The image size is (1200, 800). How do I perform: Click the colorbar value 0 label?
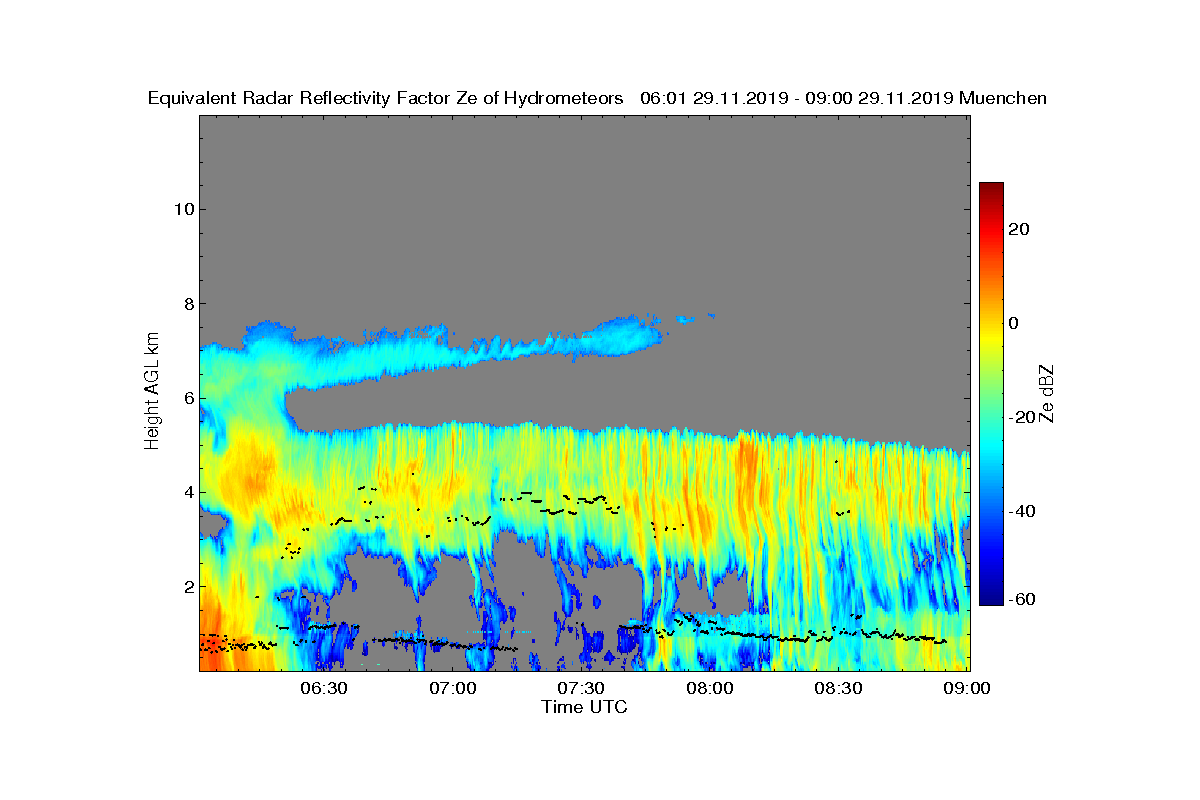(x=1014, y=323)
